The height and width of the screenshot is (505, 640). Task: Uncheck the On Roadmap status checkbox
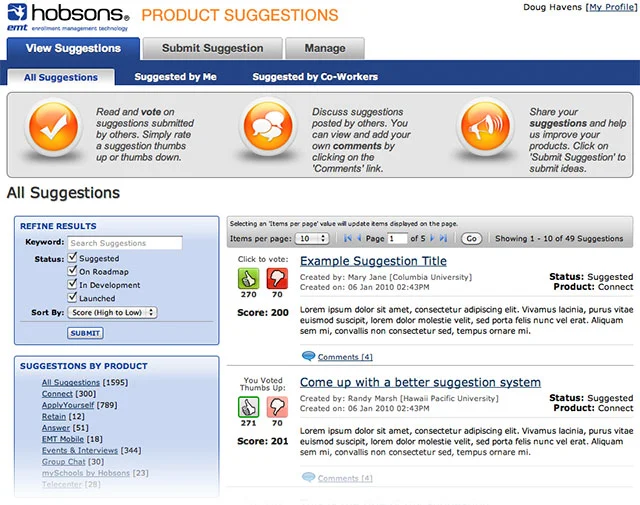(x=72, y=270)
